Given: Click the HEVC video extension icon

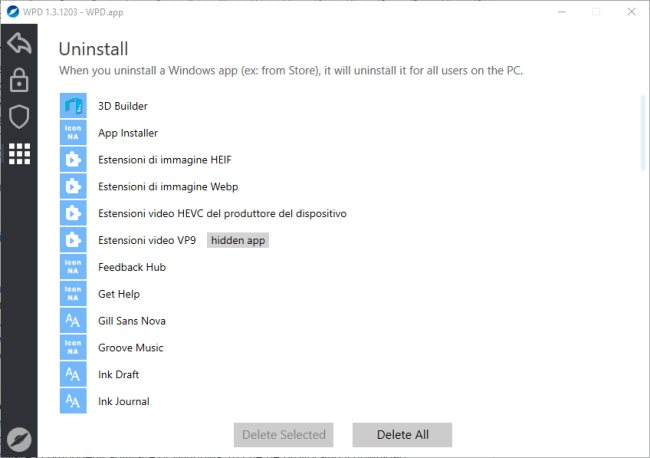Looking at the screenshot, I should click(x=73, y=213).
